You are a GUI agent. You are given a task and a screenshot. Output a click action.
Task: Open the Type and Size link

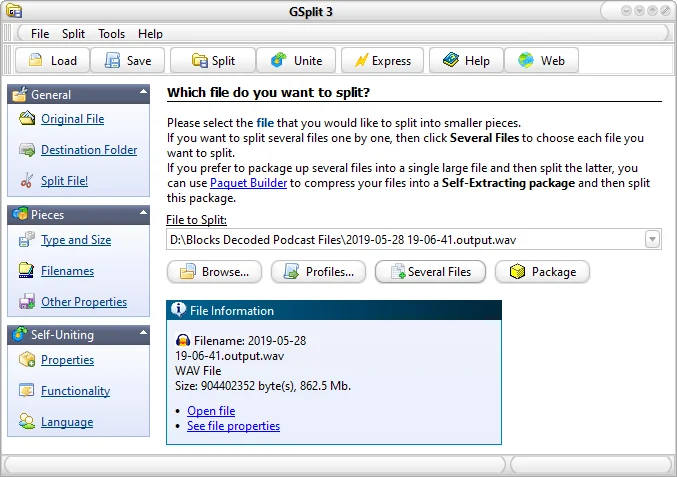76,240
